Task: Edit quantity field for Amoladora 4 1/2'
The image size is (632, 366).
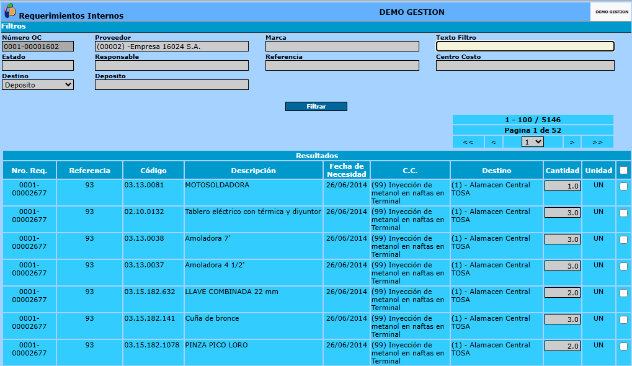Action: (x=562, y=266)
